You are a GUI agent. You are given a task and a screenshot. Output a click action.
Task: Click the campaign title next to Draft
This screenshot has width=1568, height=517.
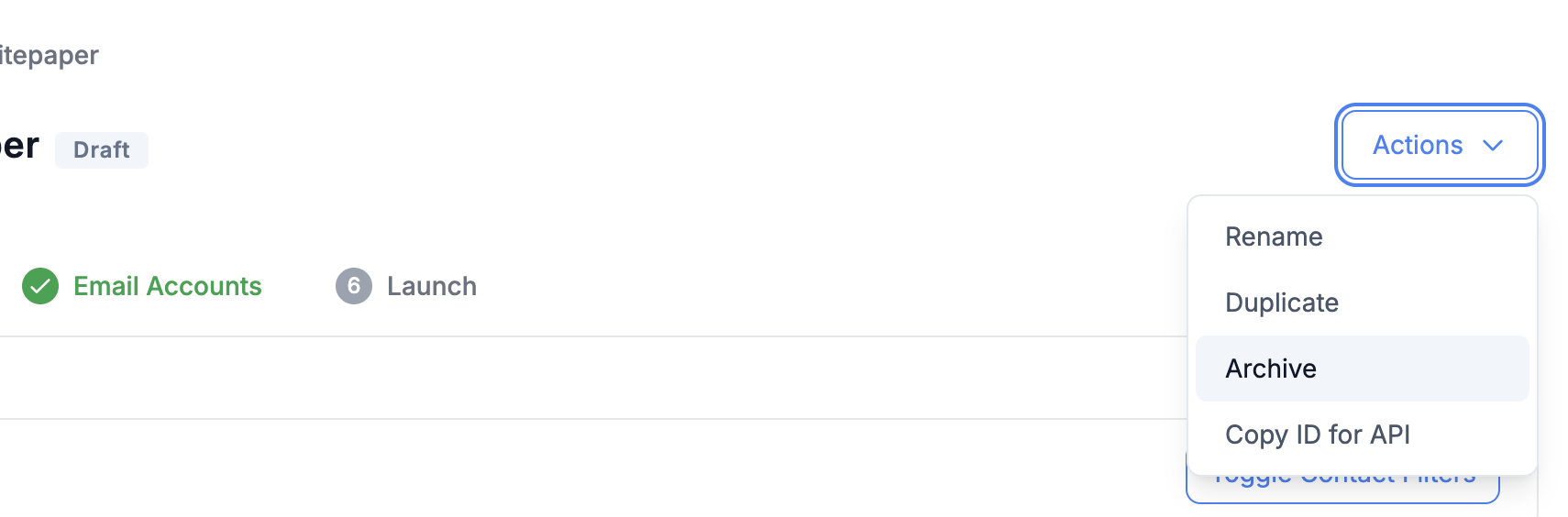pyautogui.click(x=19, y=146)
